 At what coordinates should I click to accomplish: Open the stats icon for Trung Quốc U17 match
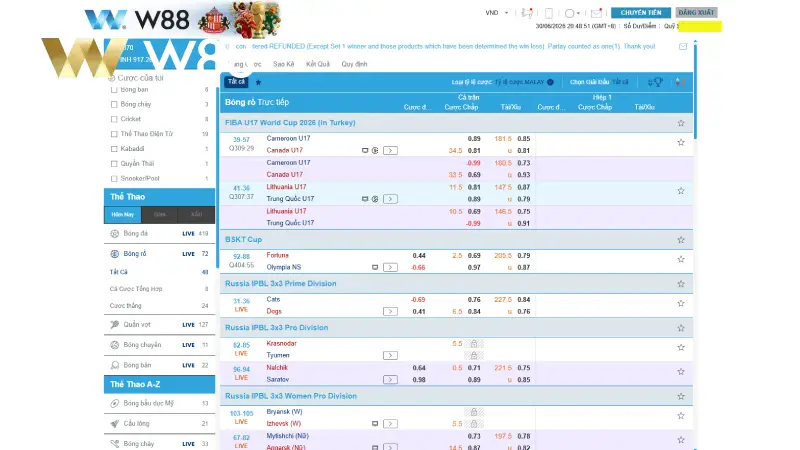pyautogui.click(x=375, y=199)
